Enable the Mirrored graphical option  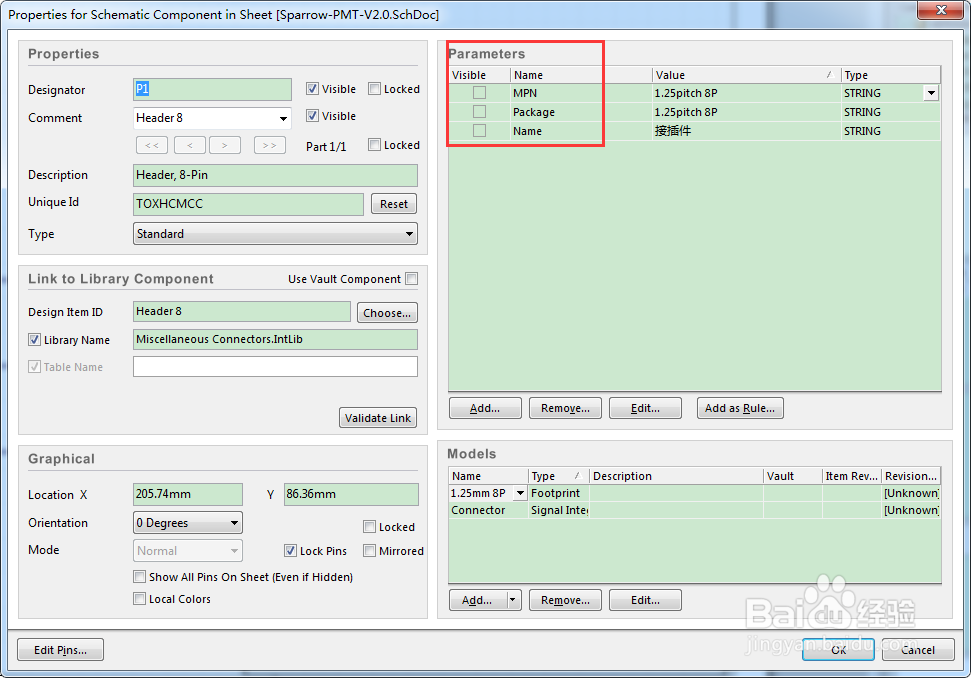(x=369, y=550)
